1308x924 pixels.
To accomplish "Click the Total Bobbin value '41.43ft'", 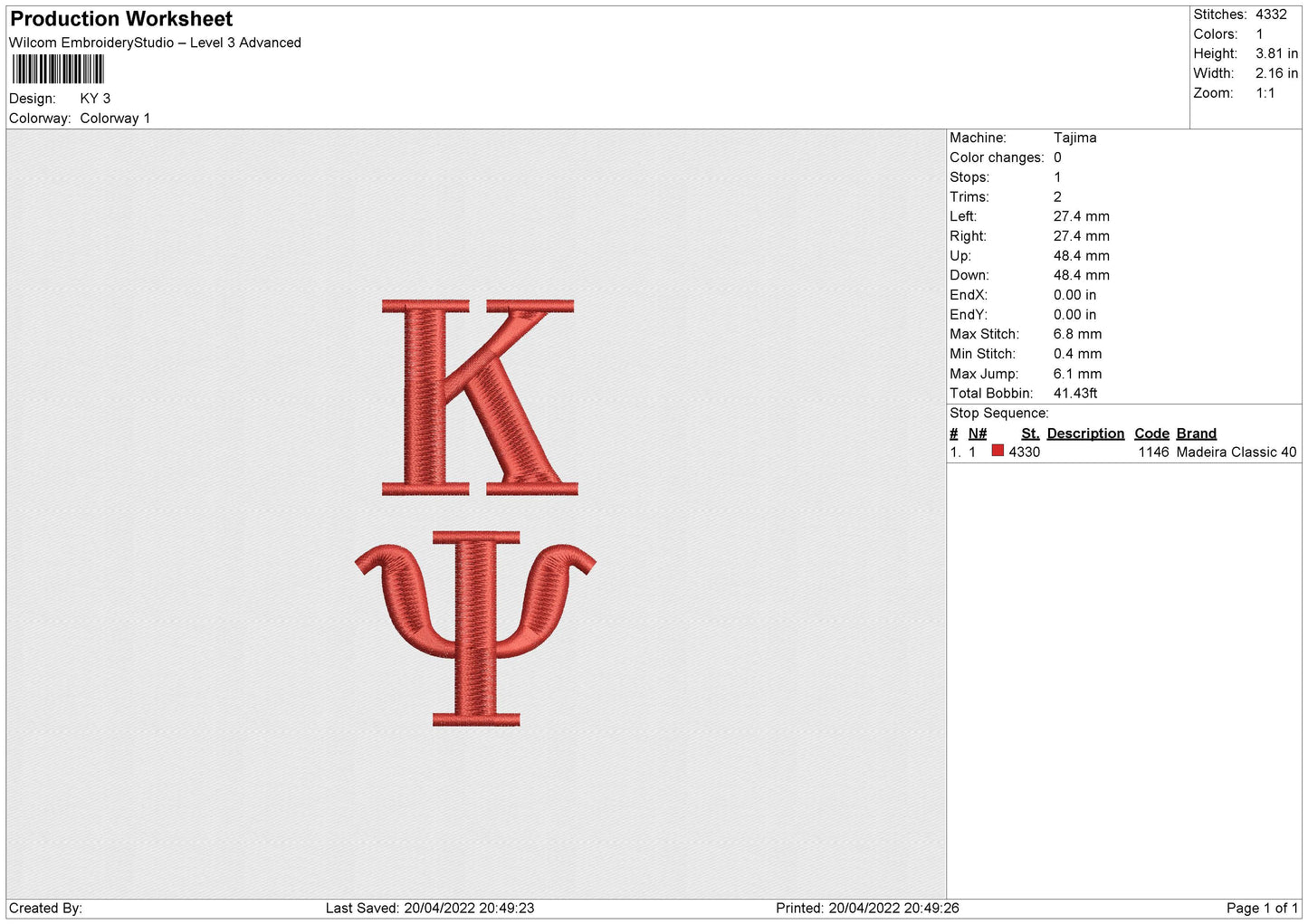I will (1075, 393).
